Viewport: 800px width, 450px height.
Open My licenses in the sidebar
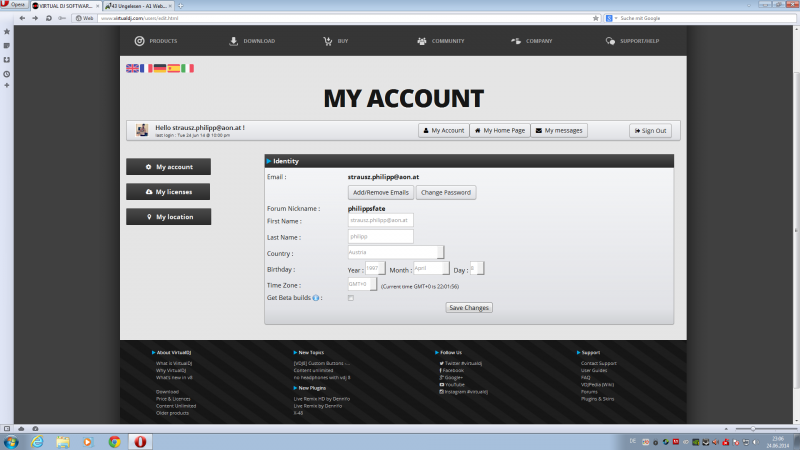[168, 191]
